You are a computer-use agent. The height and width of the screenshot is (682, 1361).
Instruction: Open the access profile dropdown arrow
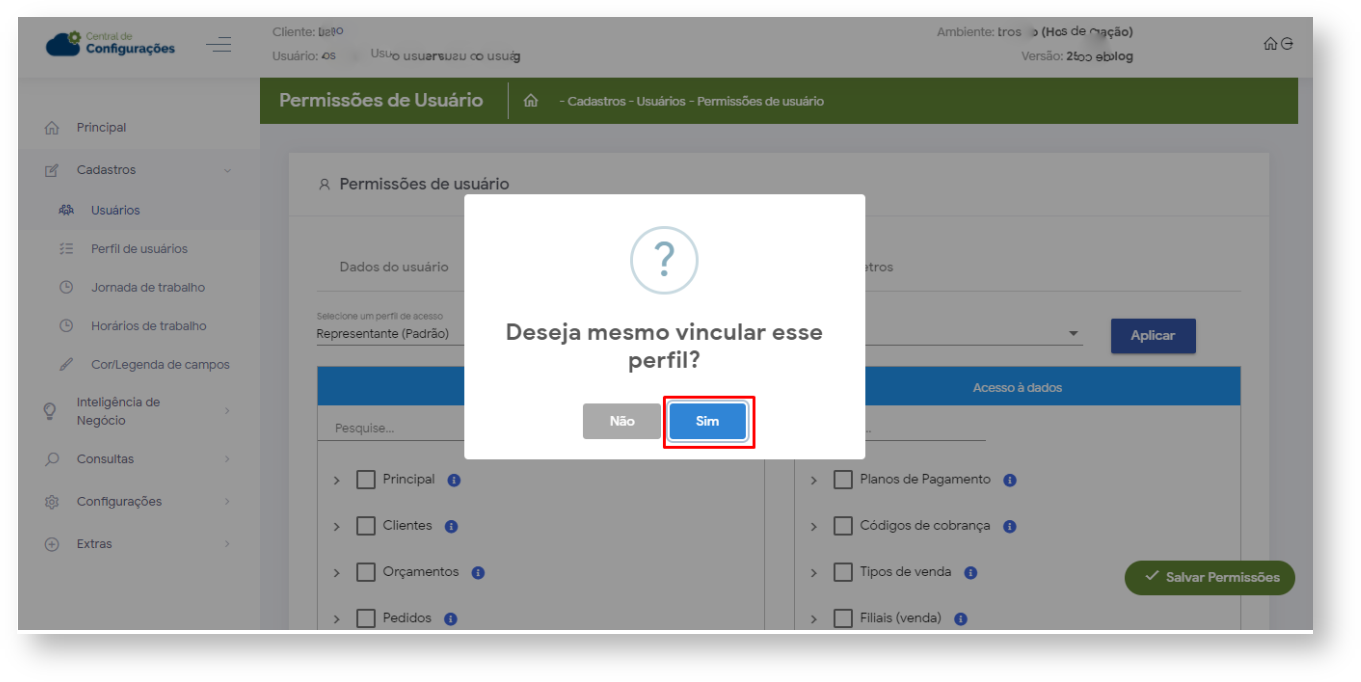tap(1074, 334)
